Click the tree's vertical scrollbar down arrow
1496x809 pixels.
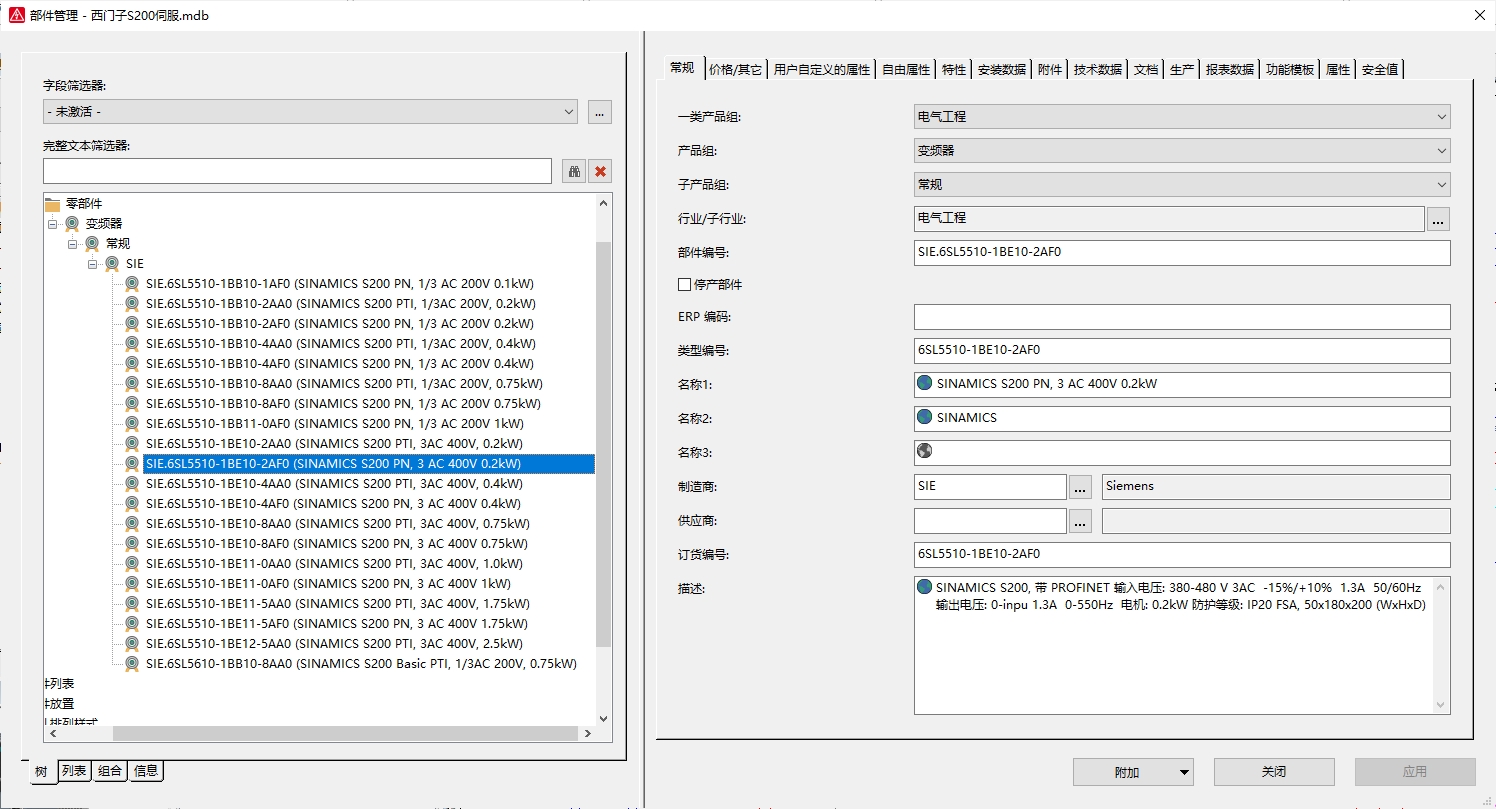(x=603, y=718)
